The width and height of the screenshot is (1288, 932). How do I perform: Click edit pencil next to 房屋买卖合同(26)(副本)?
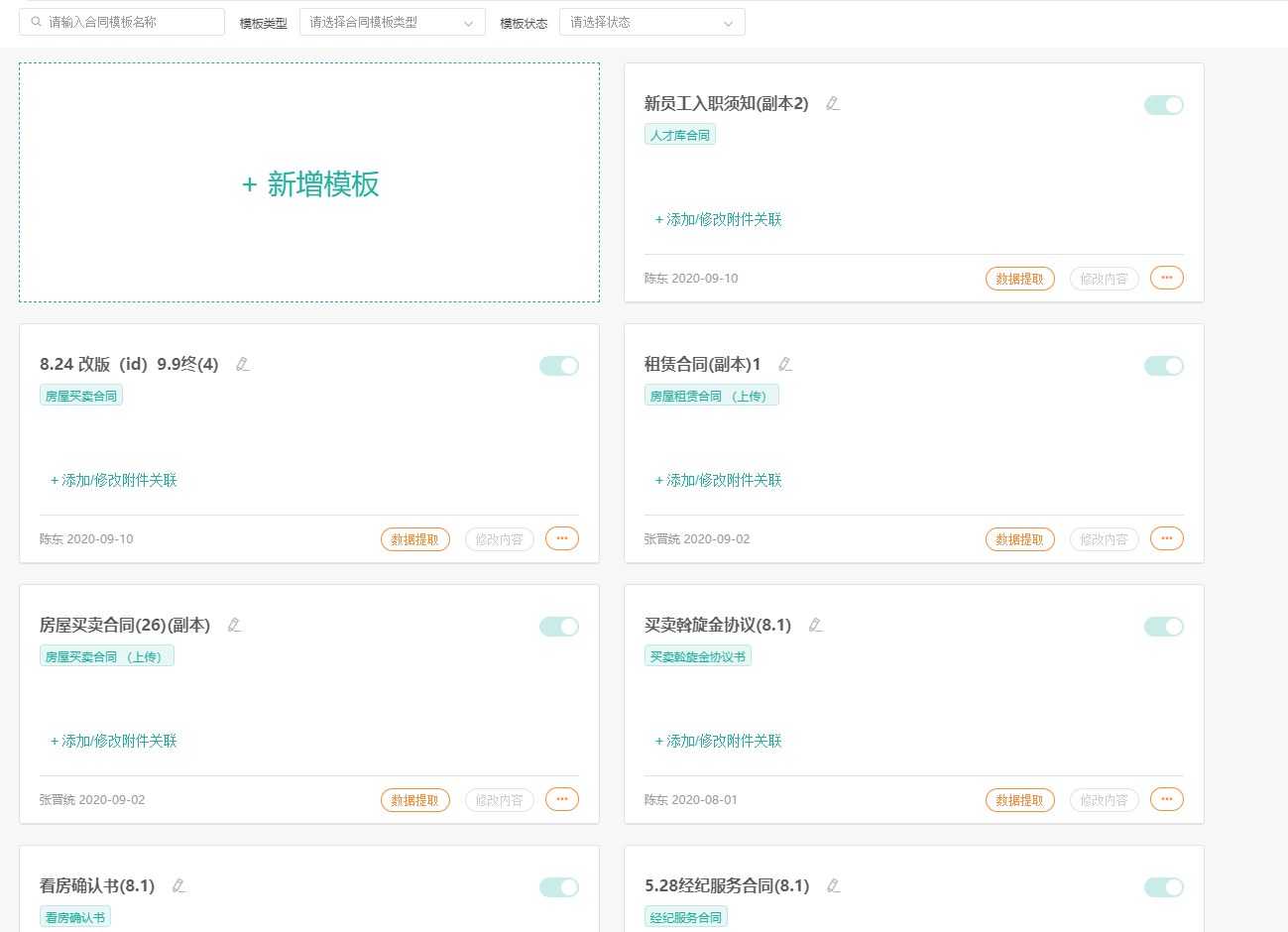234,625
